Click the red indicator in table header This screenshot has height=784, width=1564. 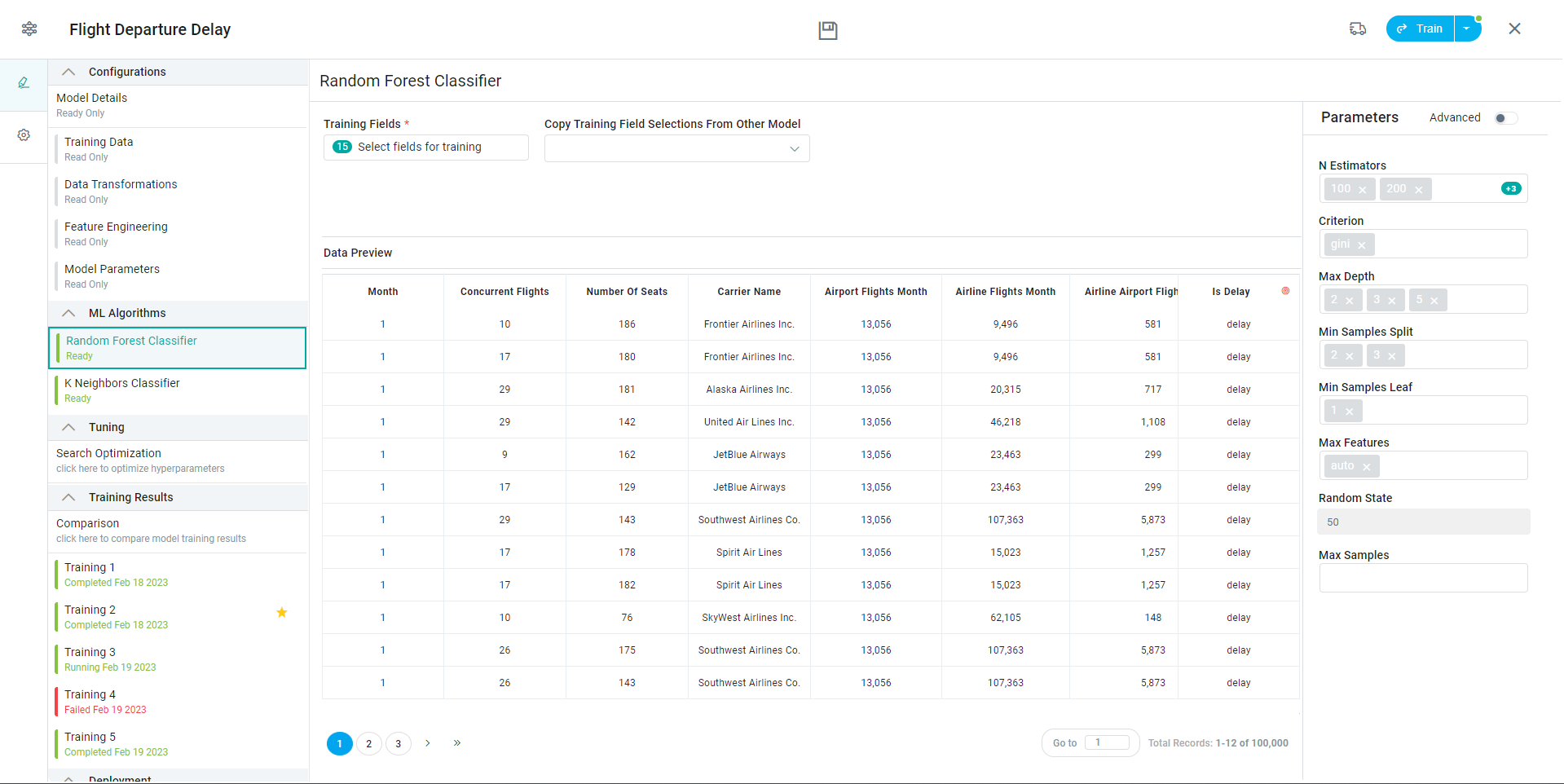[1285, 291]
